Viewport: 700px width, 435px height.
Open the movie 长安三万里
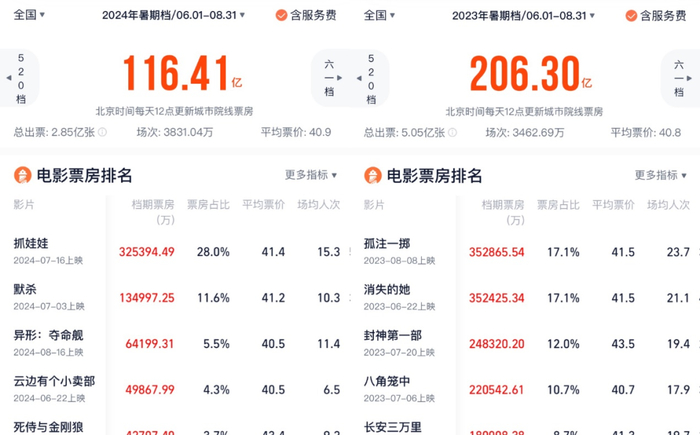392,428
